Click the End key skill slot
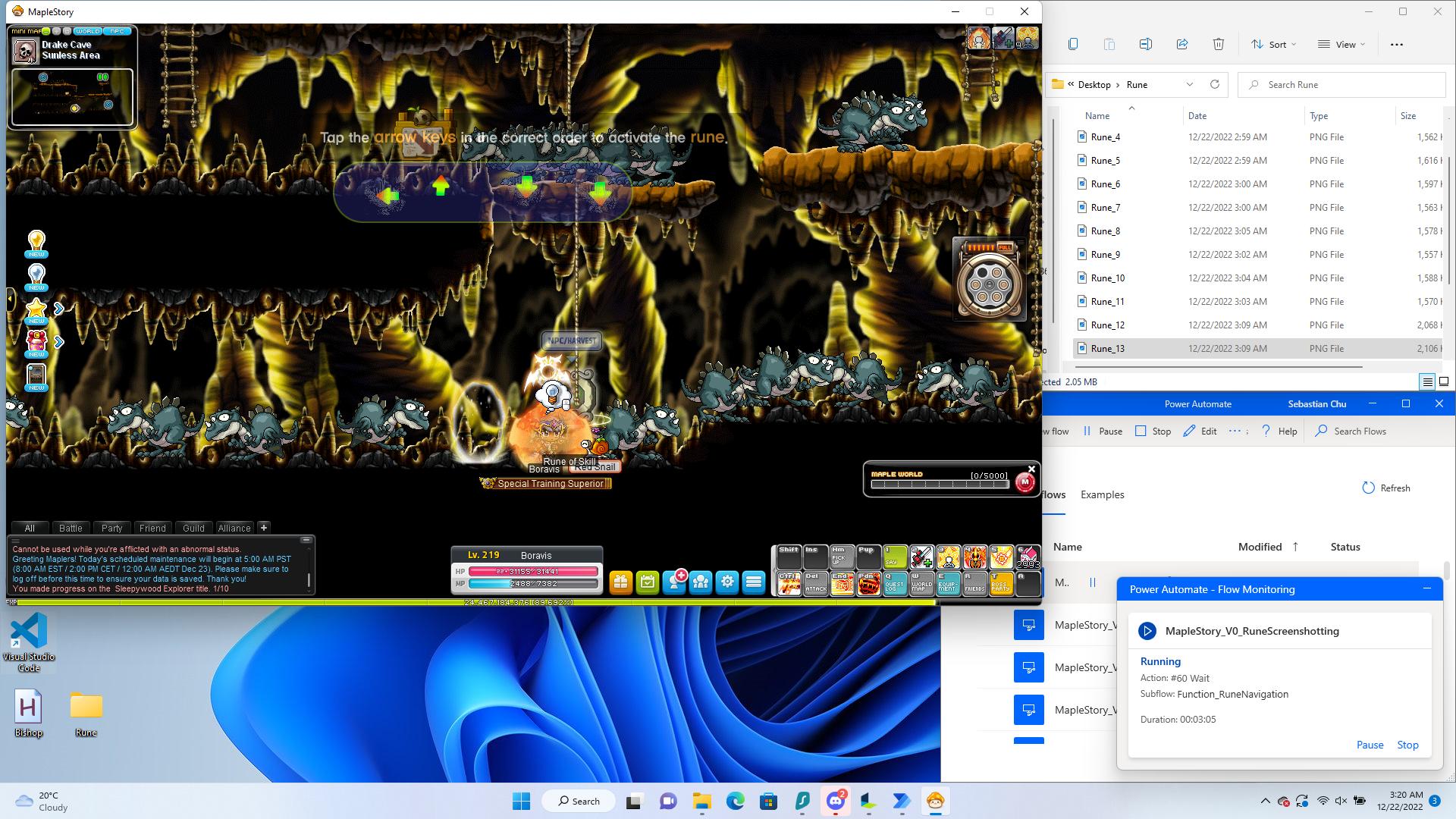 coord(842,583)
